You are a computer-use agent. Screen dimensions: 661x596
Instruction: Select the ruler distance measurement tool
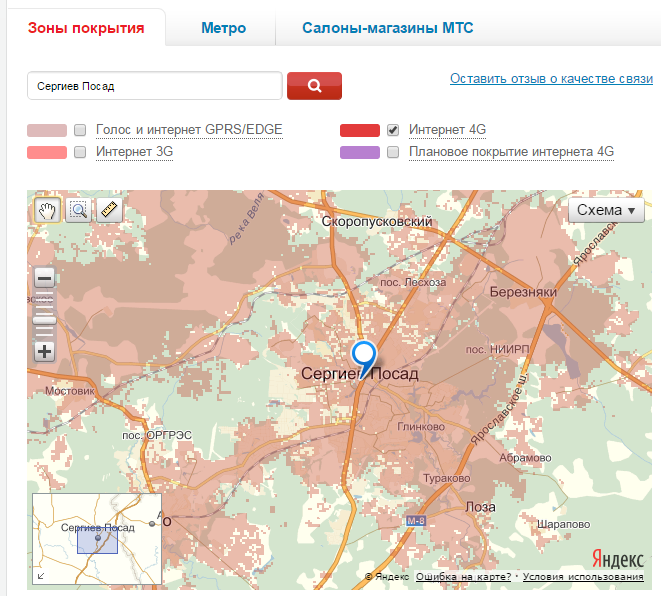pos(107,210)
